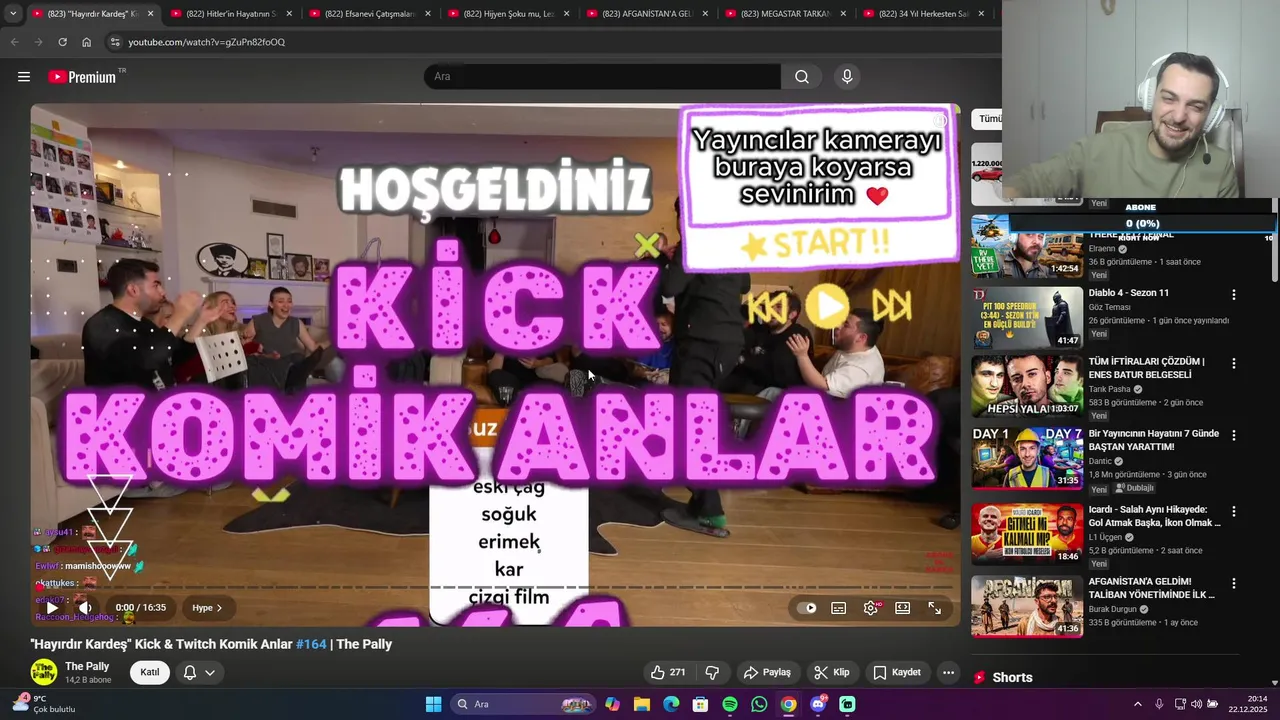This screenshot has height=720, width=1280.
Task: Click Dantic channel name
Action: [1100, 461]
